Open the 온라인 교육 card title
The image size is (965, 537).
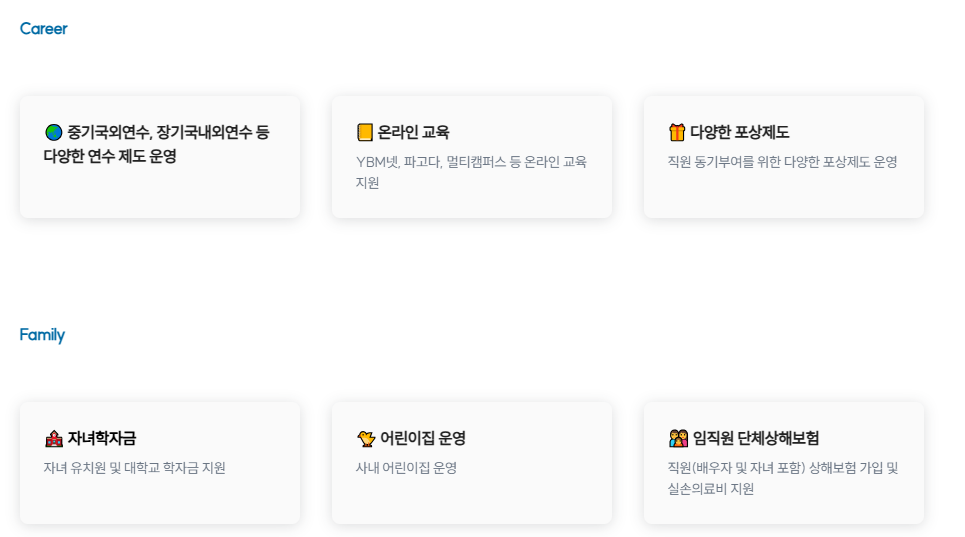pyautogui.click(x=414, y=132)
